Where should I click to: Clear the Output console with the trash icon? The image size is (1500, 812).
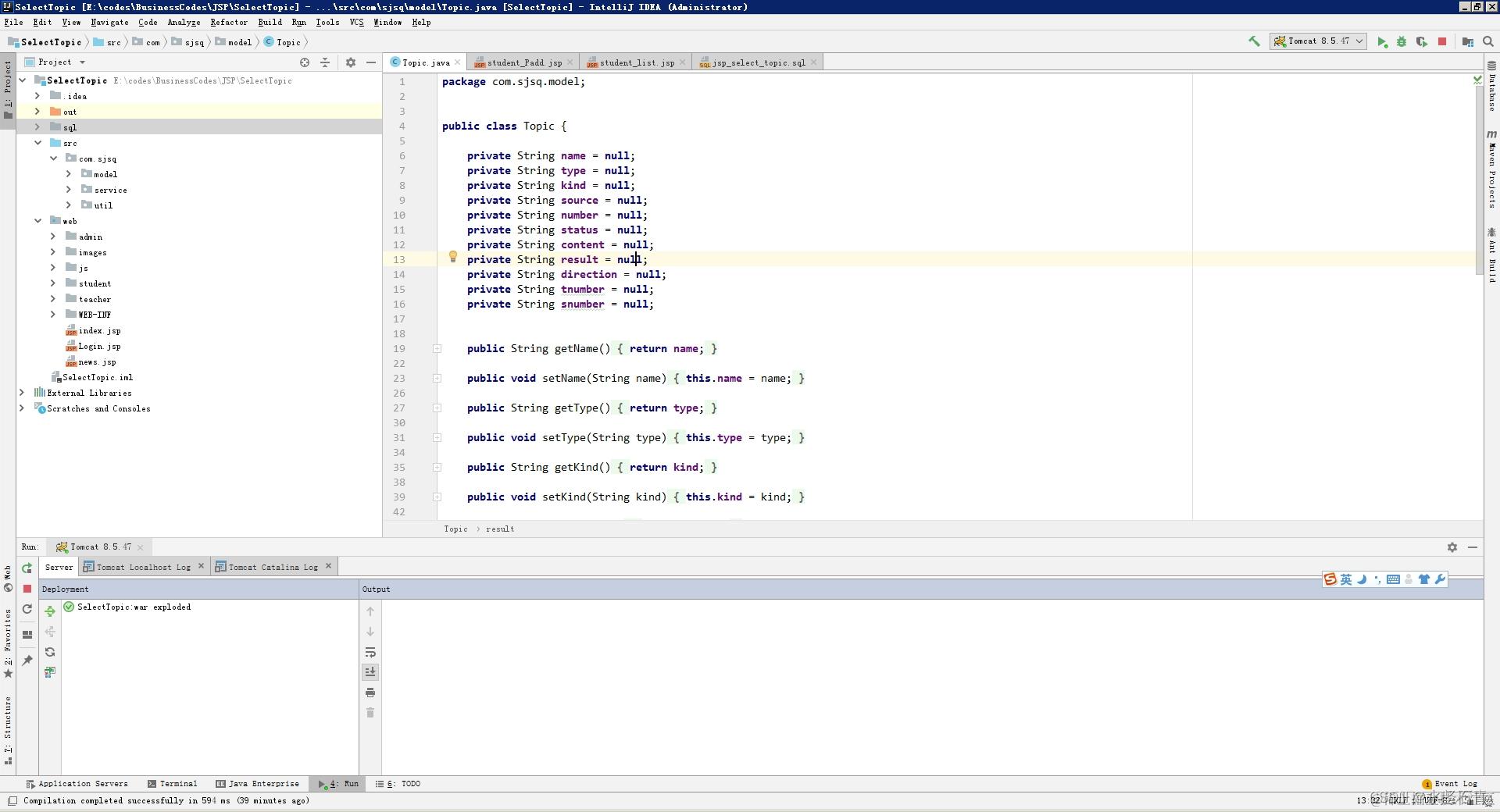point(370,713)
